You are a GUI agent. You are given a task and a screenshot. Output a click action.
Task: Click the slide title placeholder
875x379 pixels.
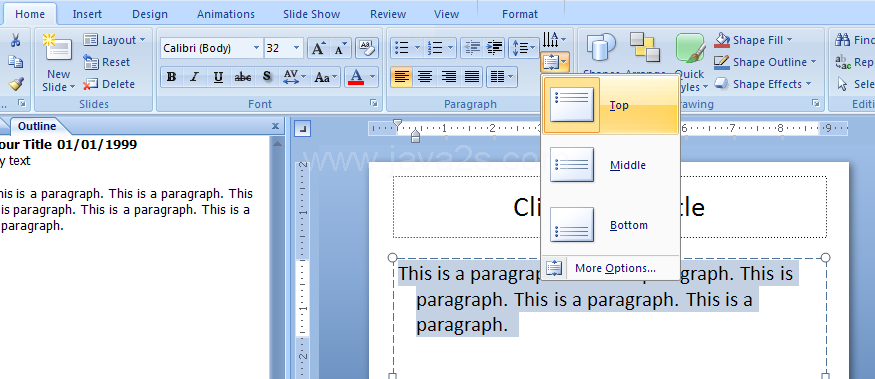coord(609,207)
